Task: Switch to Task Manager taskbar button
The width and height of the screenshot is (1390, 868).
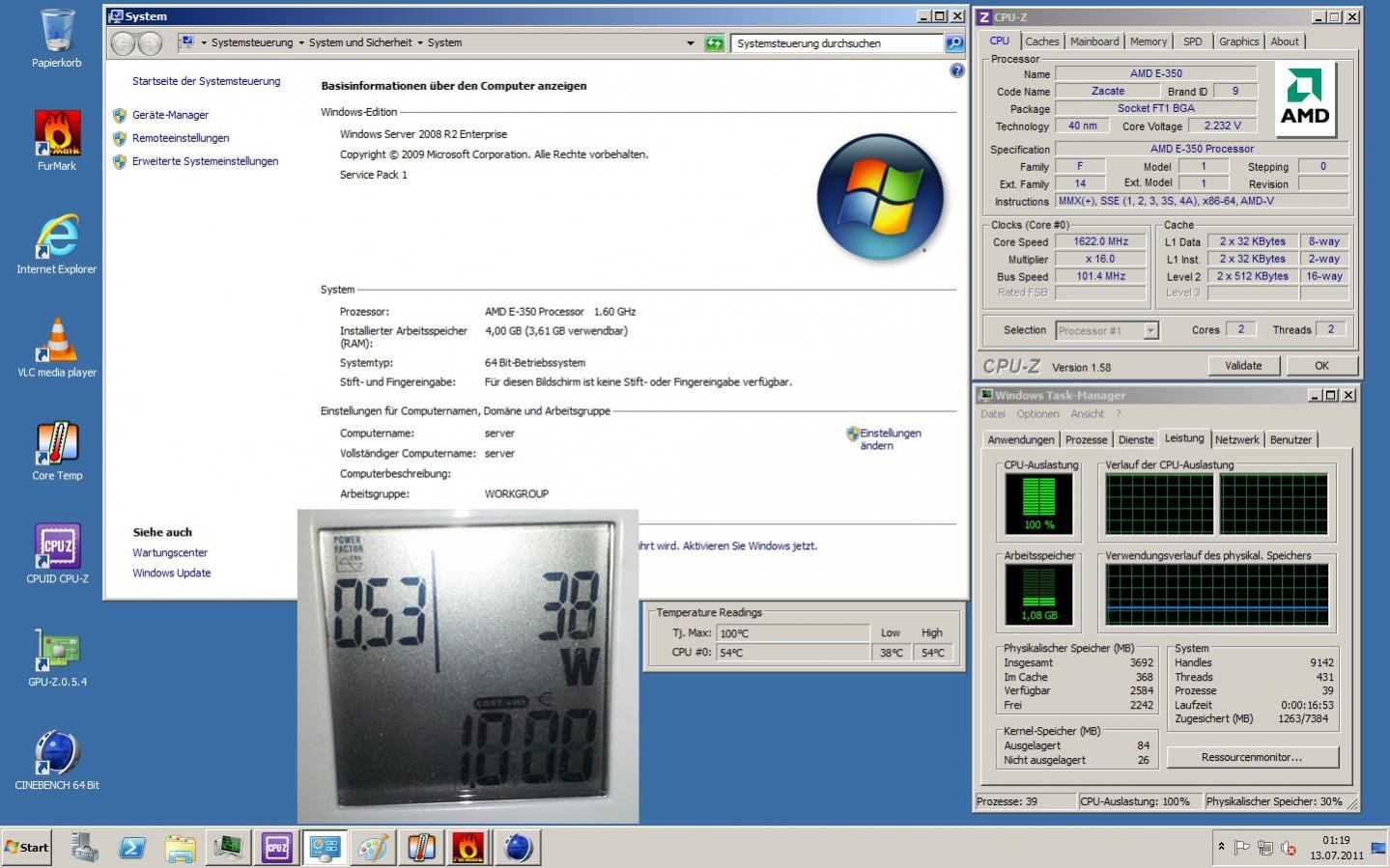Action: tap(228, 848)
